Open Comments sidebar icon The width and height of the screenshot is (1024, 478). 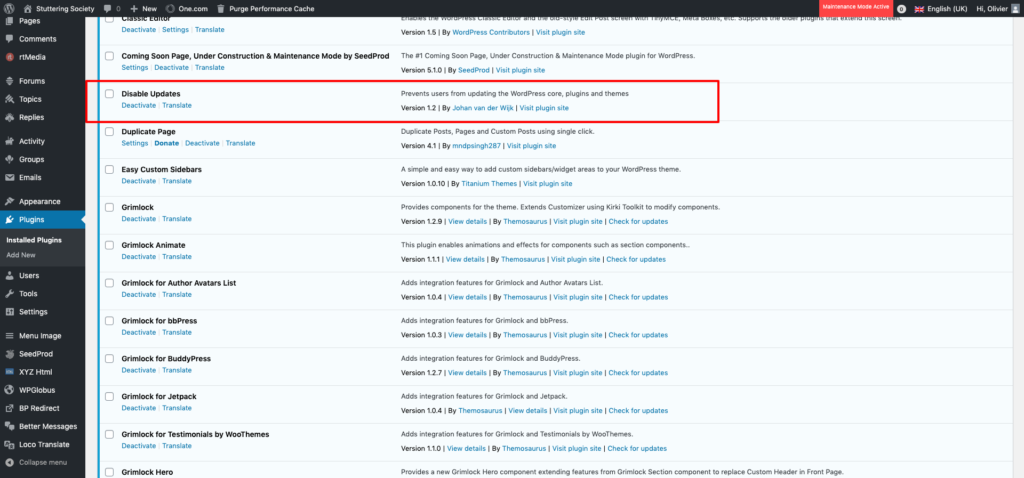9,39
